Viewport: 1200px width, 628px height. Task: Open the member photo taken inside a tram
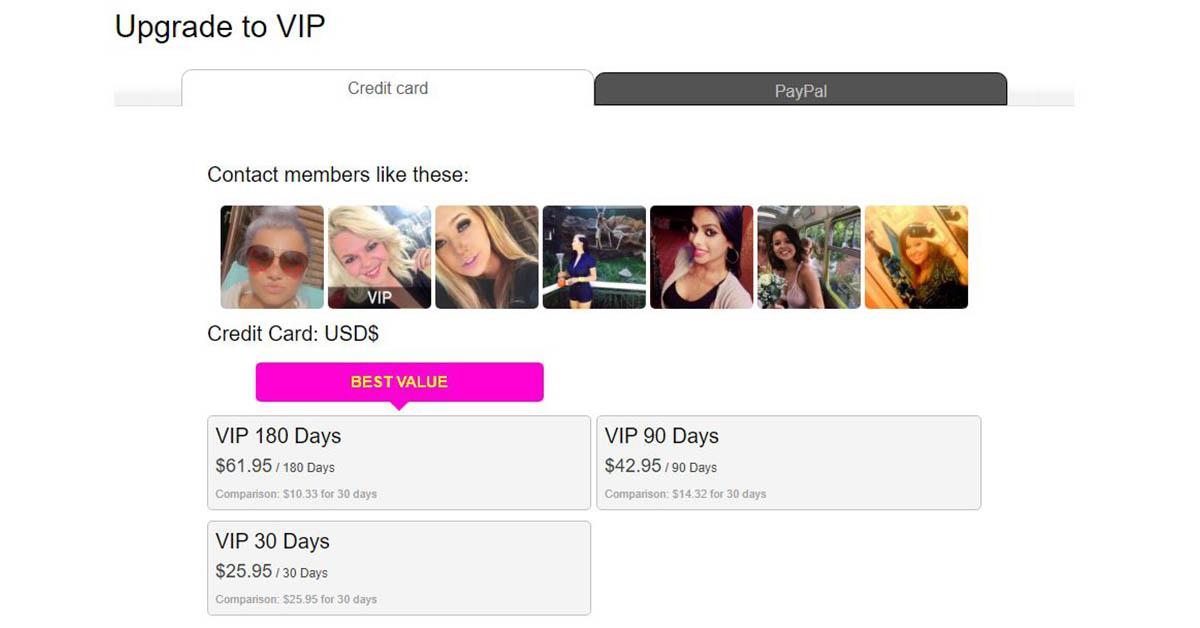pyautogui.click(x=809, y=257)
